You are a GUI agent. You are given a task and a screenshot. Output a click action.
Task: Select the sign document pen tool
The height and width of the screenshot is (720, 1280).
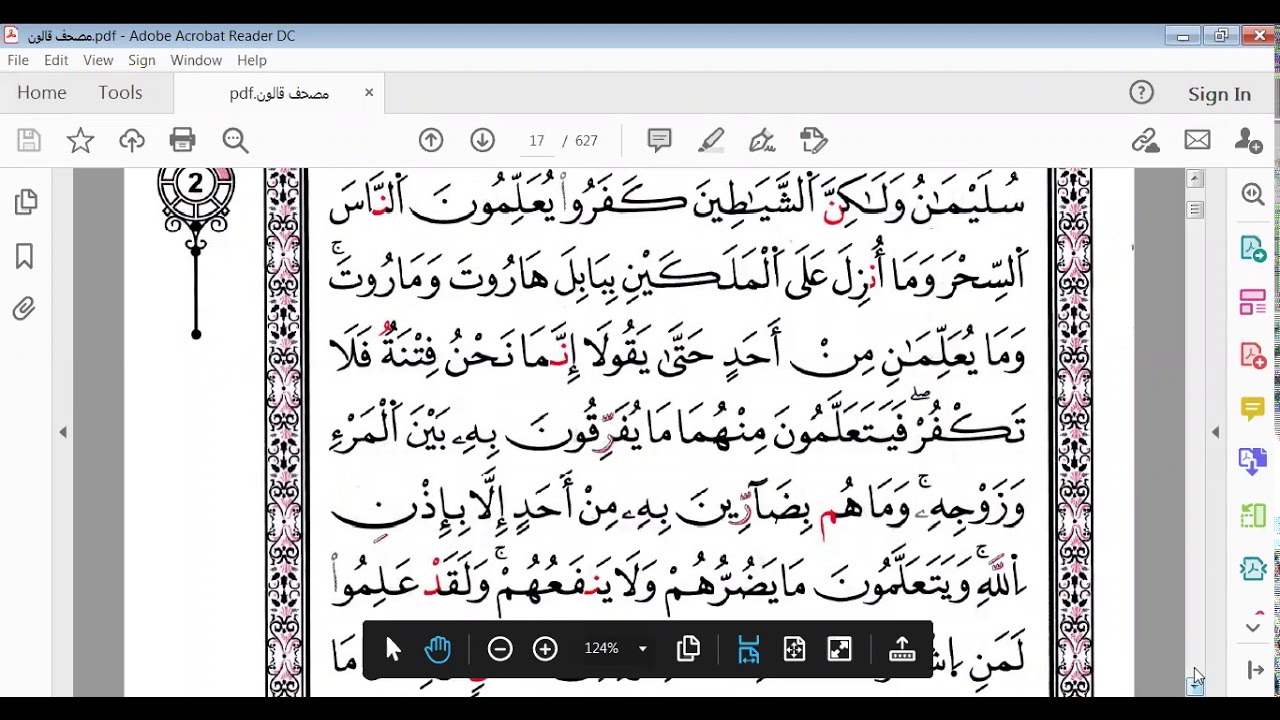762,141
